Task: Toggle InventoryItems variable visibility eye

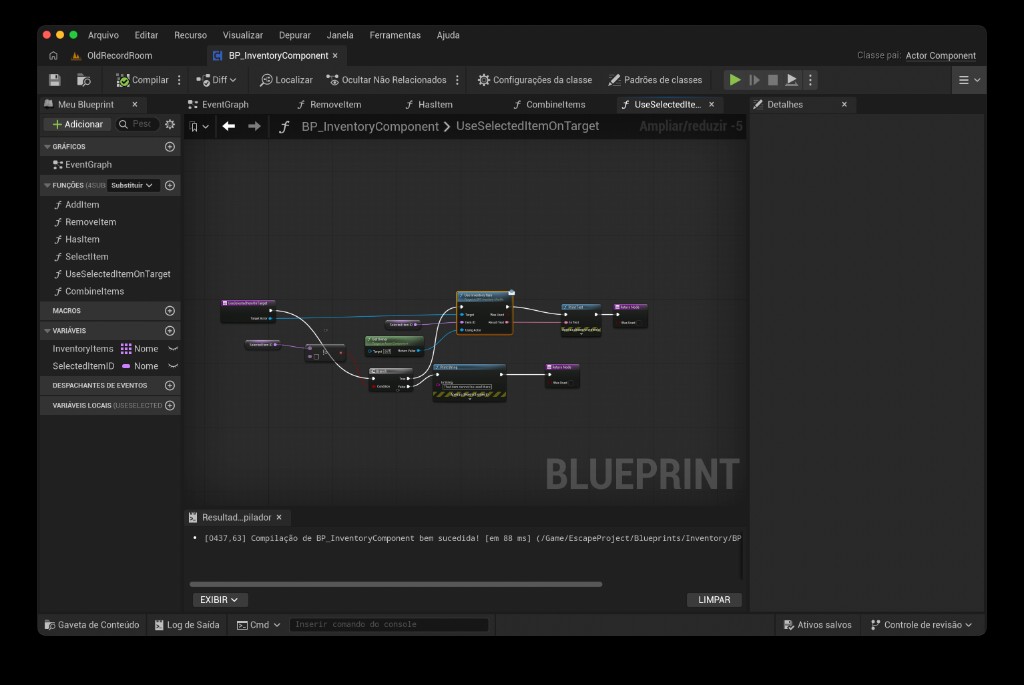Action: tap(173, 349)
